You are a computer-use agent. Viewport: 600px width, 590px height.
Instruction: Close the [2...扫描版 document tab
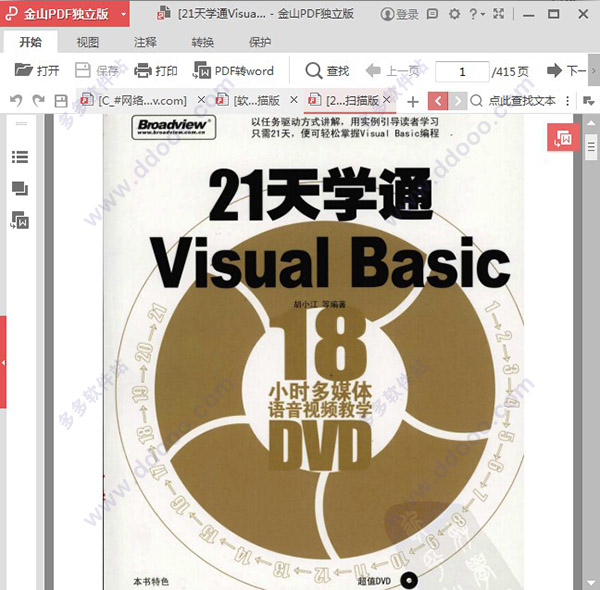click(x=387, y=100)
